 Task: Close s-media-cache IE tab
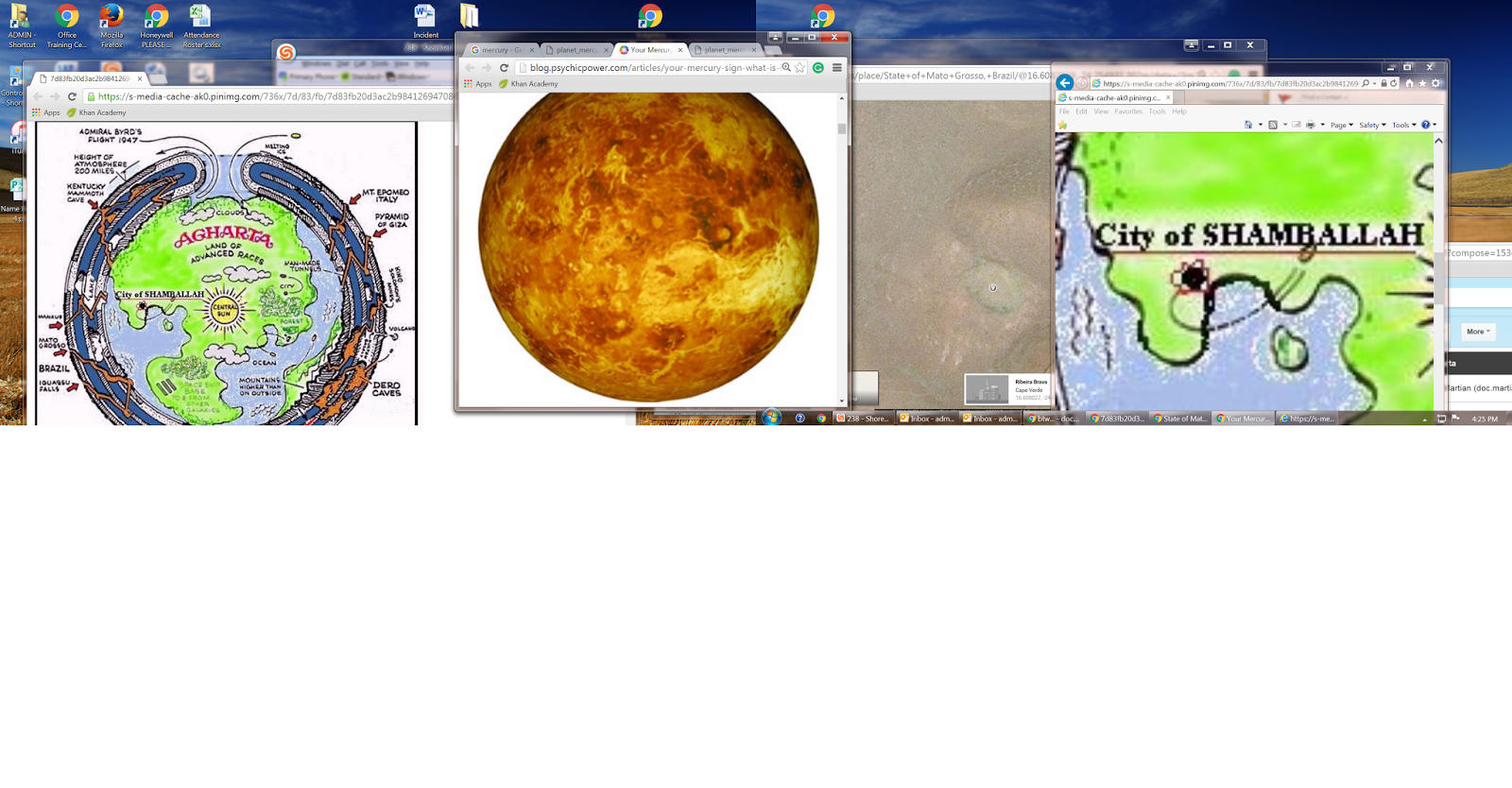[1168, 97]
